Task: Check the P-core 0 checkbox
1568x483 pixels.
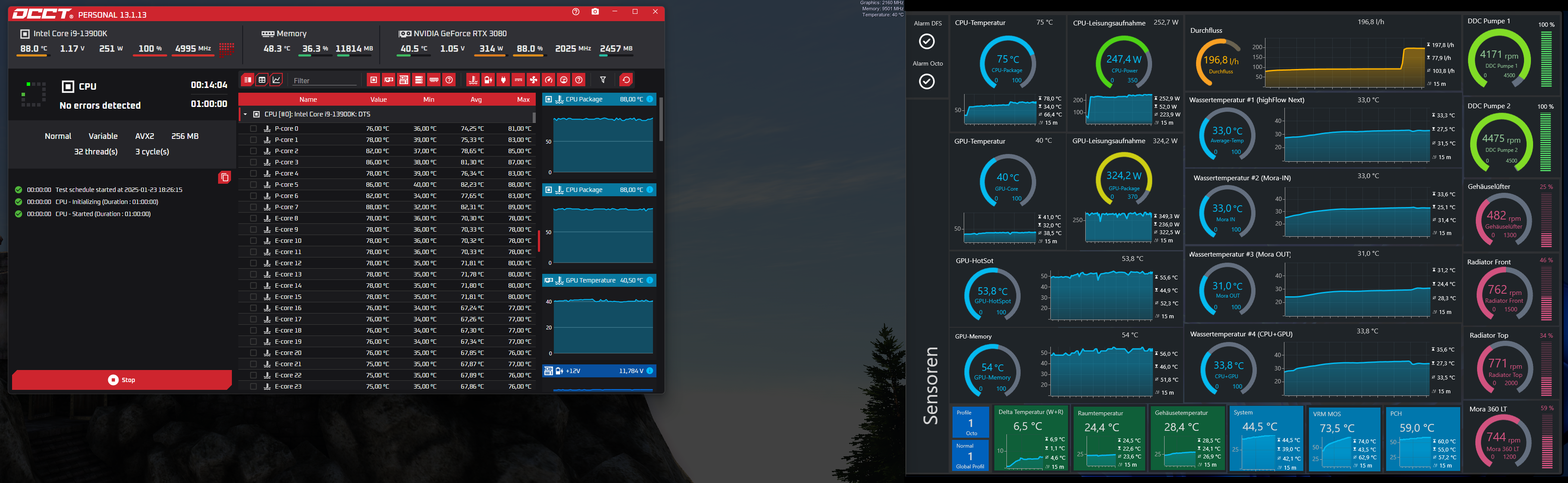Action: [x=253, y=129]
